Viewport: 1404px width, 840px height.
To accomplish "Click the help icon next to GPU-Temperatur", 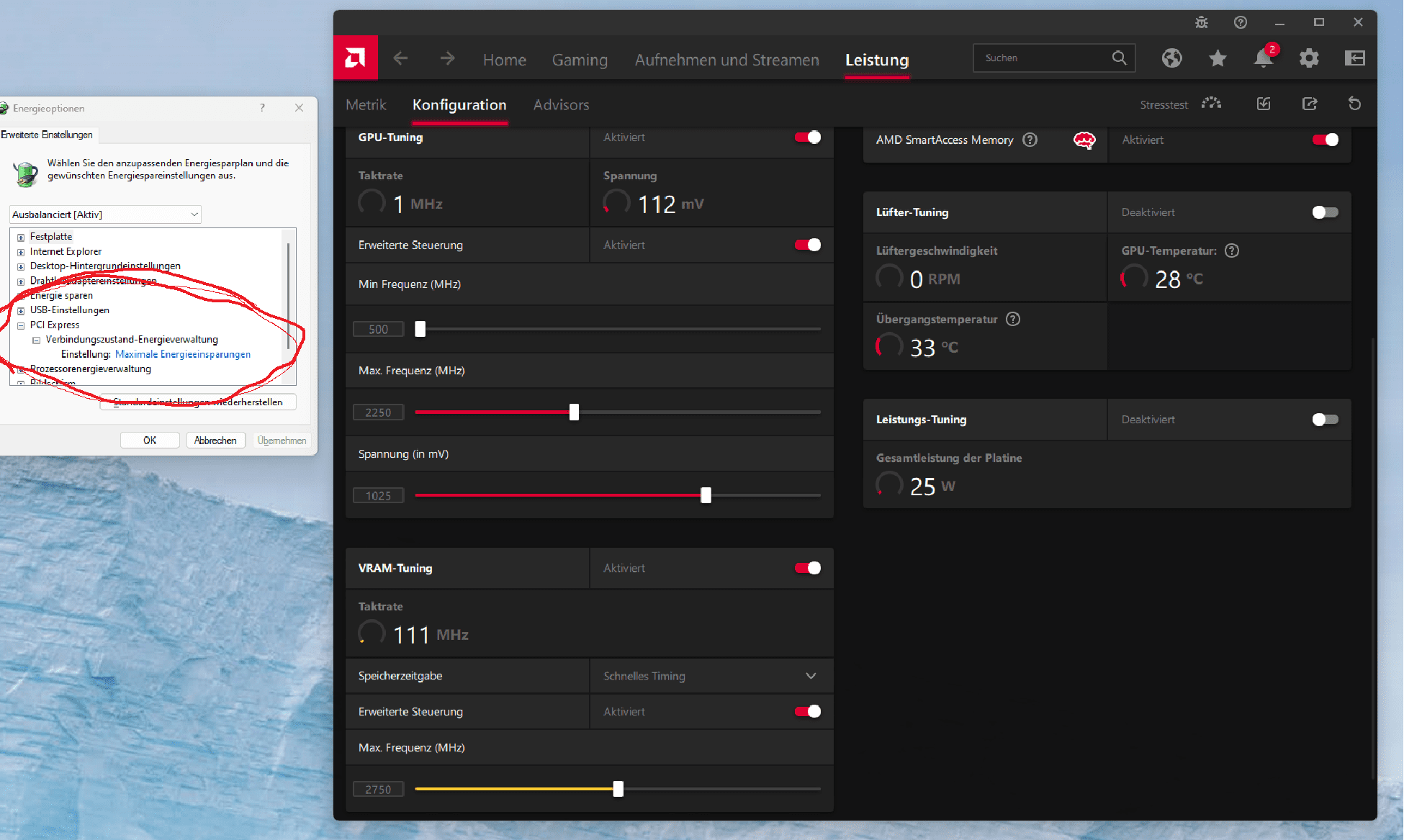I will click(x=1232, y=250).
